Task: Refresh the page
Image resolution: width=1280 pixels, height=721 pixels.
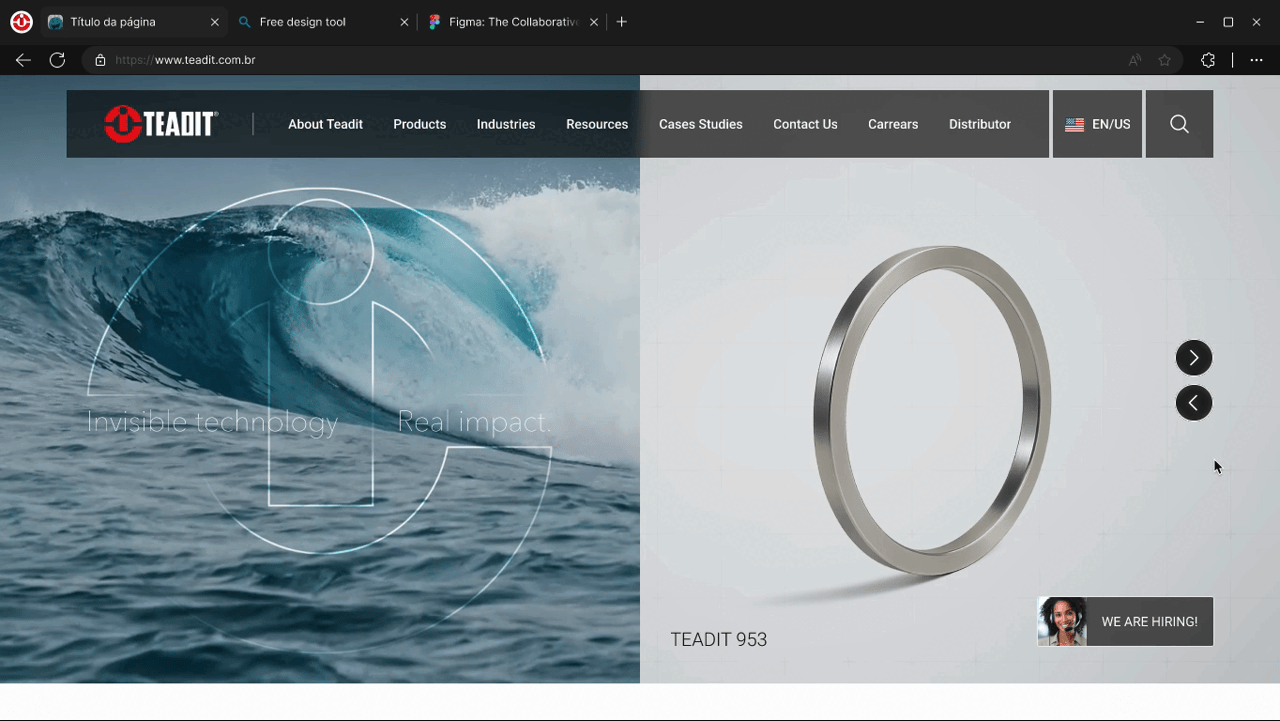Action: point(57,60)
